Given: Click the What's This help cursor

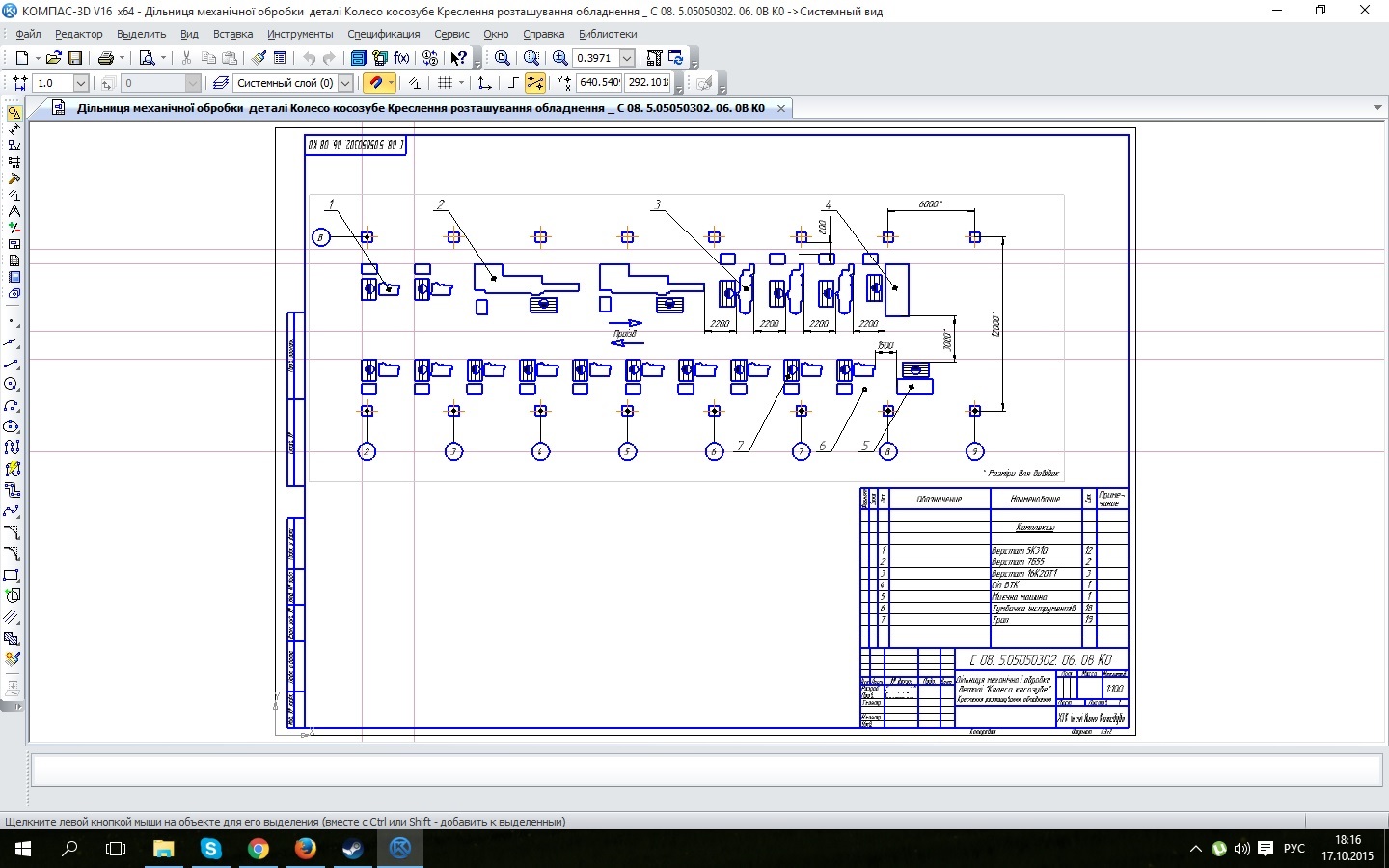Looking at the screenshot, I should [459, 58].
